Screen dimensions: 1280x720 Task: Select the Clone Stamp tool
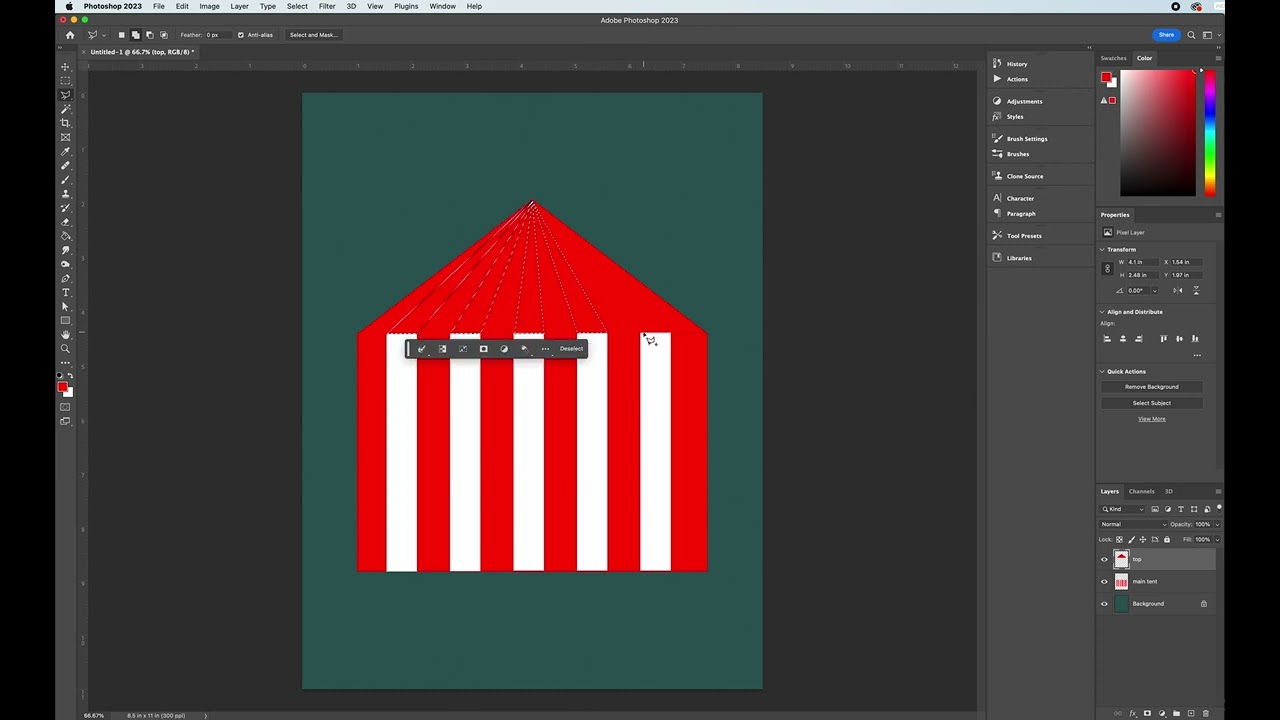click(66, 194)
